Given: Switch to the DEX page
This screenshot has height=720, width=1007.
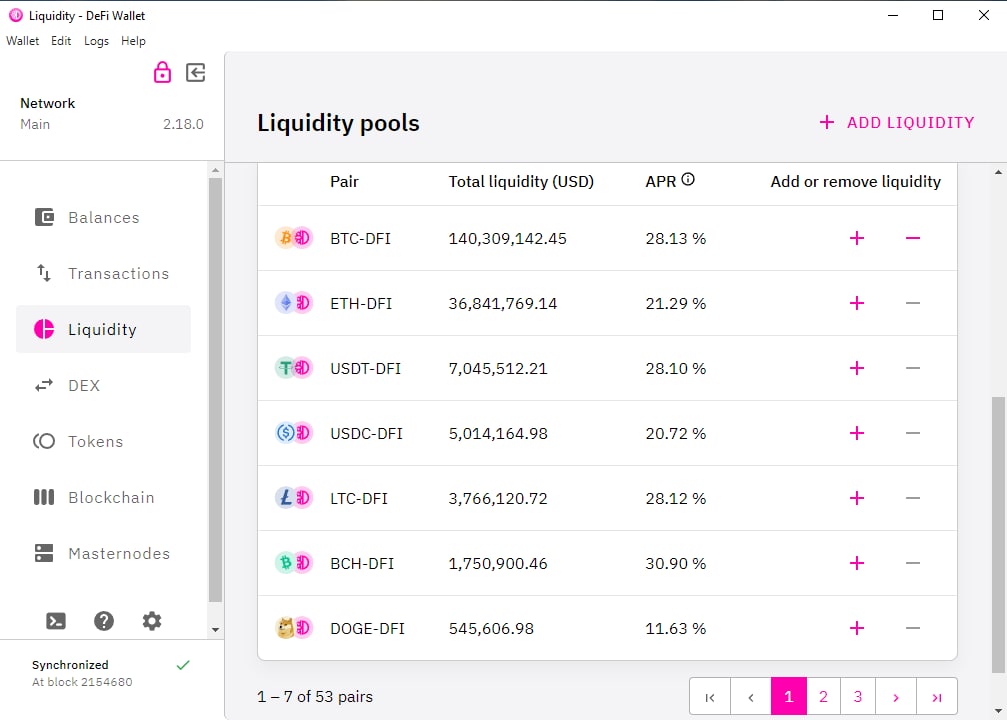Looking at the screenshot, I should (x=84, y=386).
